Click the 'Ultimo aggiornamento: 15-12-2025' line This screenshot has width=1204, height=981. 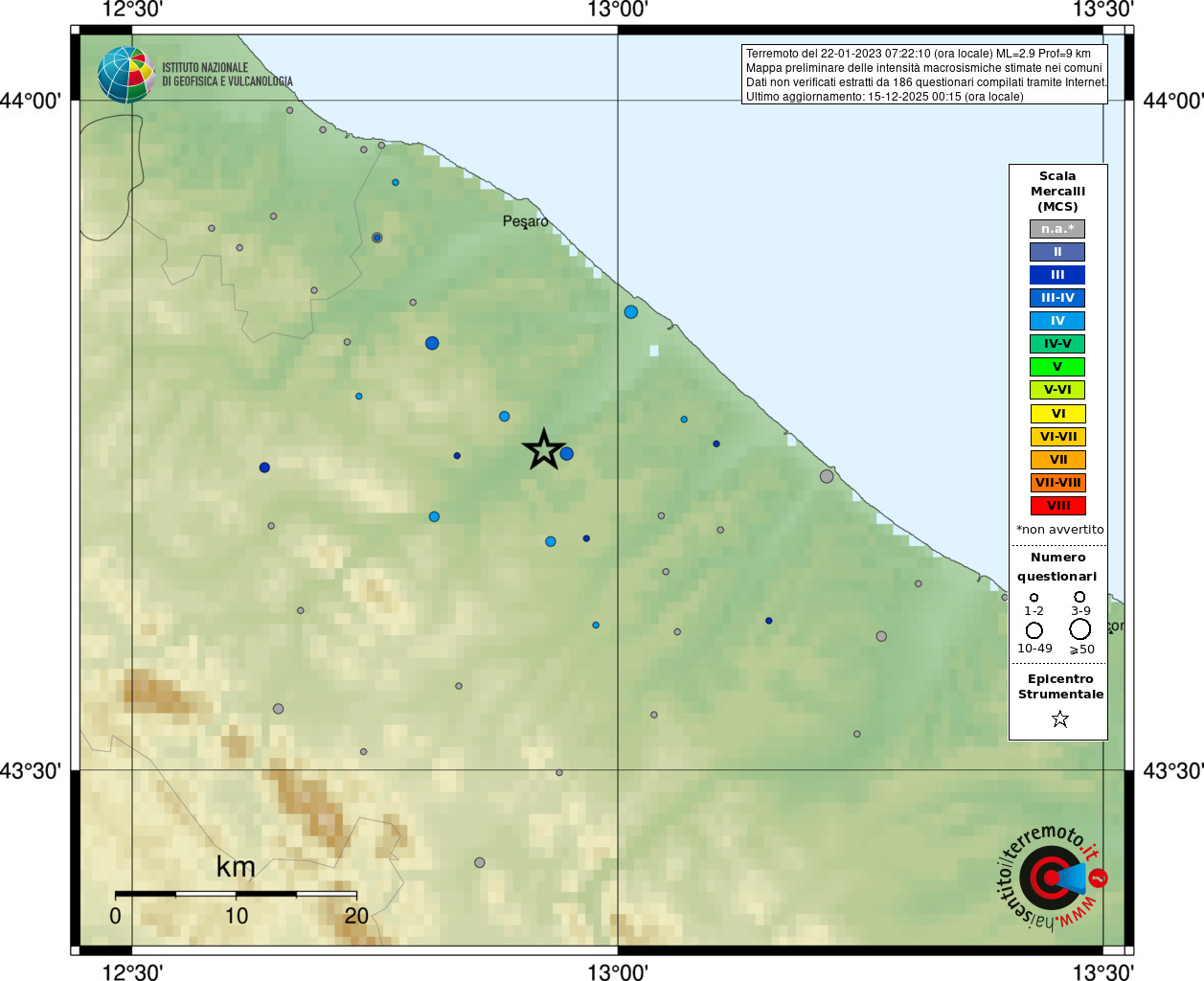884,97
